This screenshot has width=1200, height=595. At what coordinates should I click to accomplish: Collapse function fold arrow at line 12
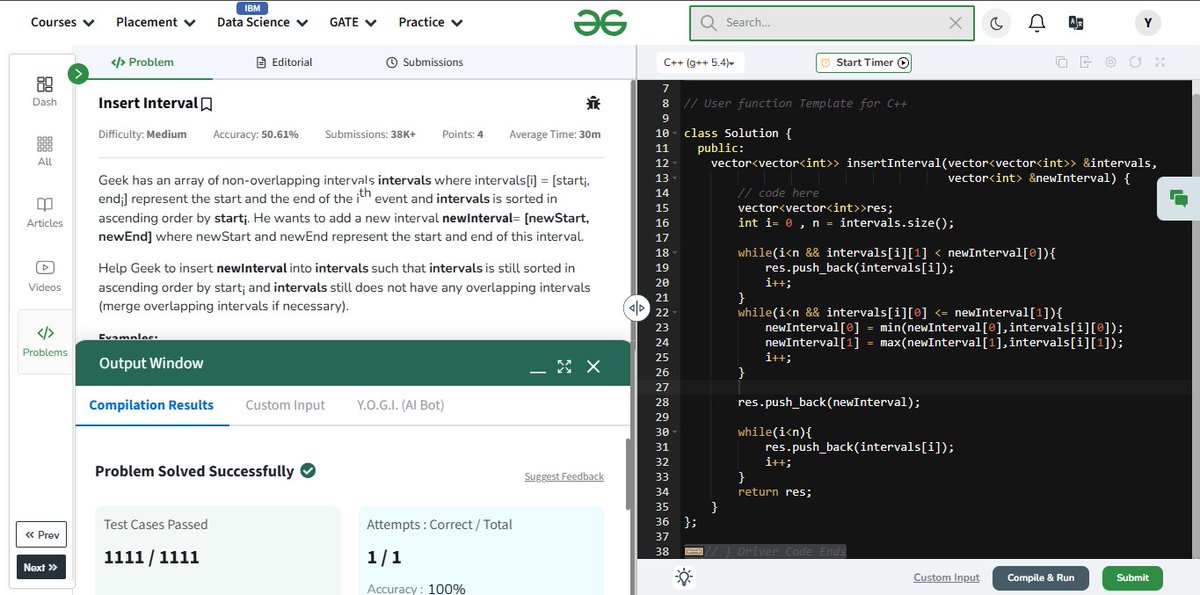click(675, 163)
